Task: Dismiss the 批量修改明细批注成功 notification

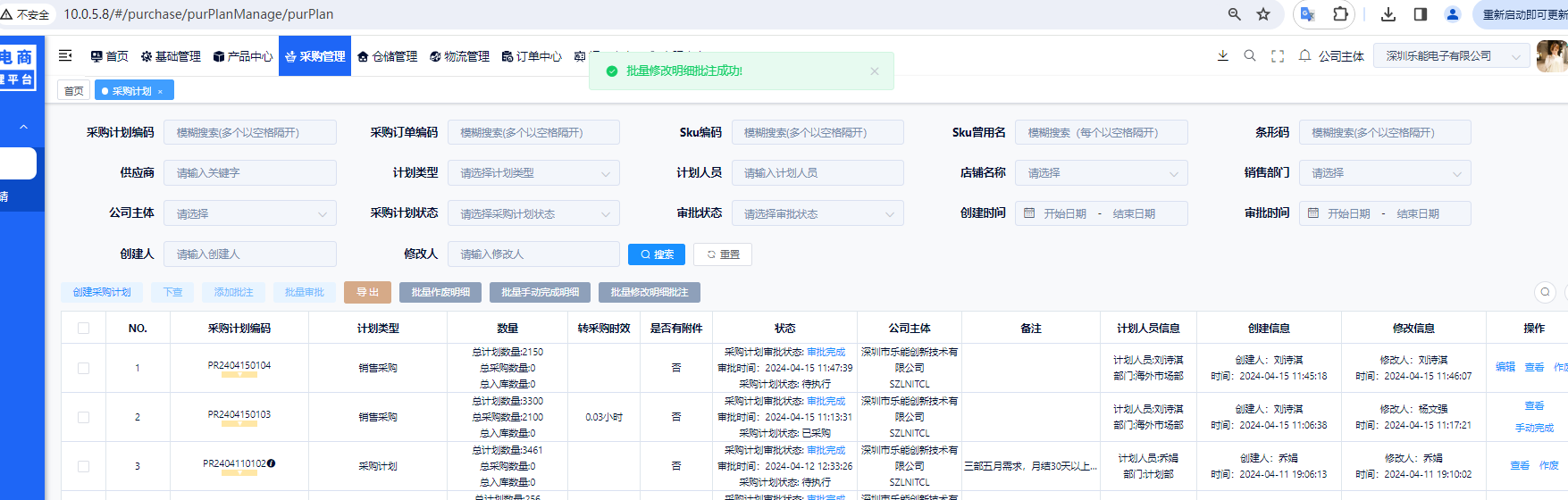Action: [x=875, y=71]
